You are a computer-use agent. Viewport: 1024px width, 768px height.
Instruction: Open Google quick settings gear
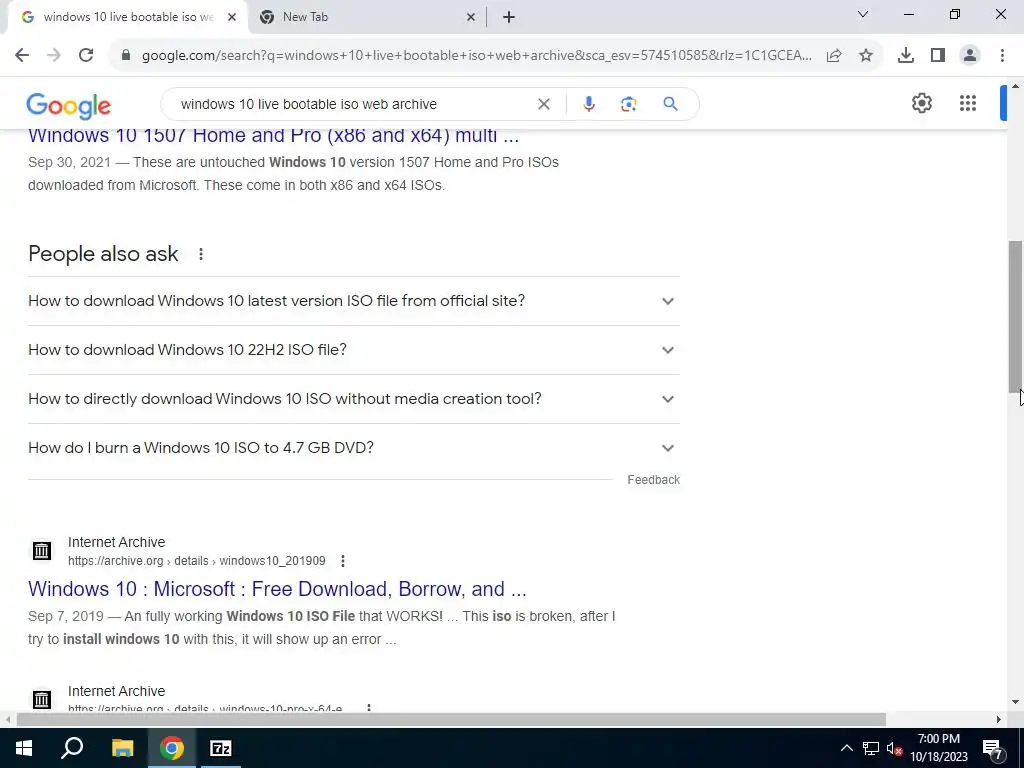tap(921, 103)
